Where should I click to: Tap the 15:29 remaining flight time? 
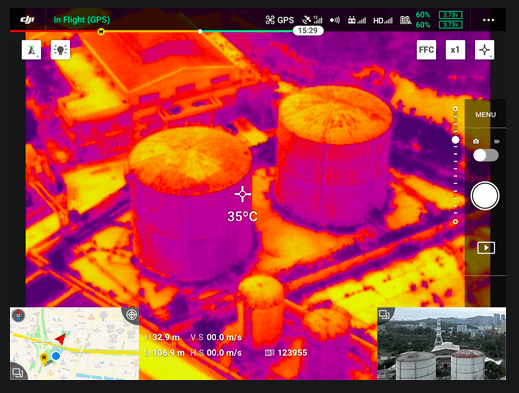click(x=308, y=31)
